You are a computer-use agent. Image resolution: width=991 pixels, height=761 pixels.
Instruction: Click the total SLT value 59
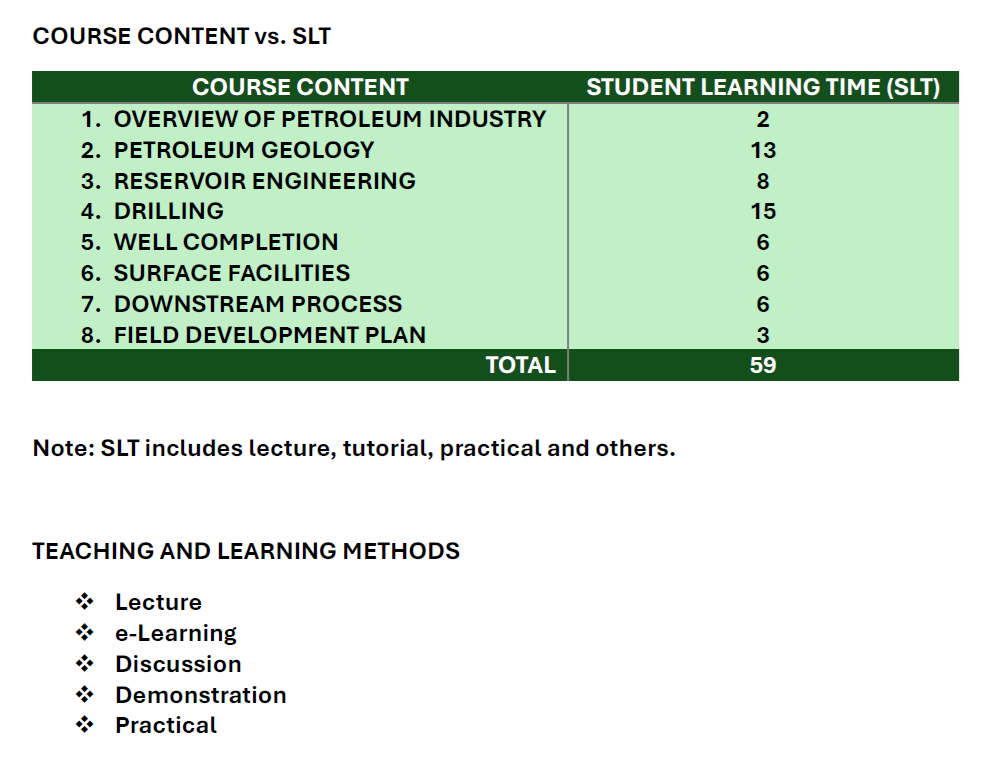point(762,365)
